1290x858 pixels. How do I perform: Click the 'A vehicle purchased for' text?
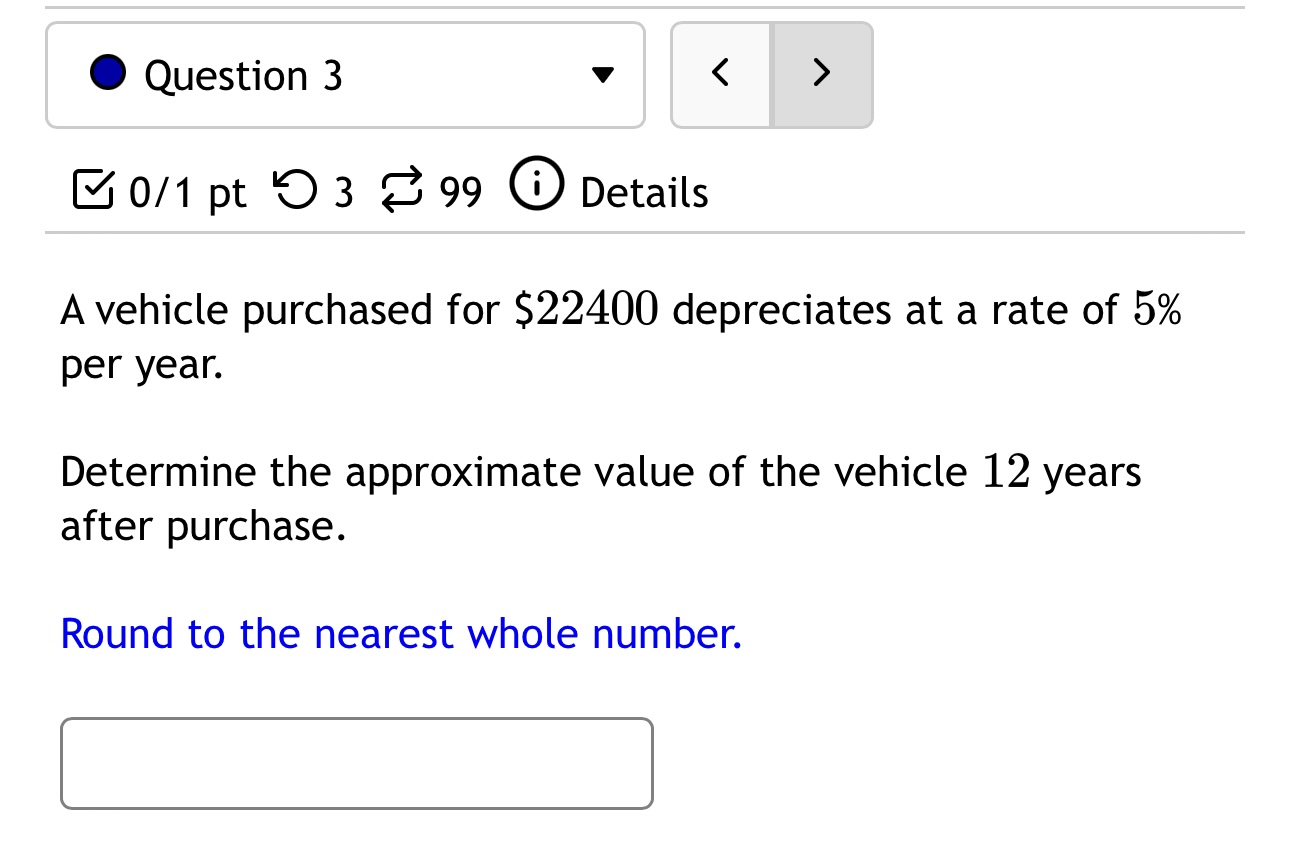pyautogui.click(x=279, y=310)
